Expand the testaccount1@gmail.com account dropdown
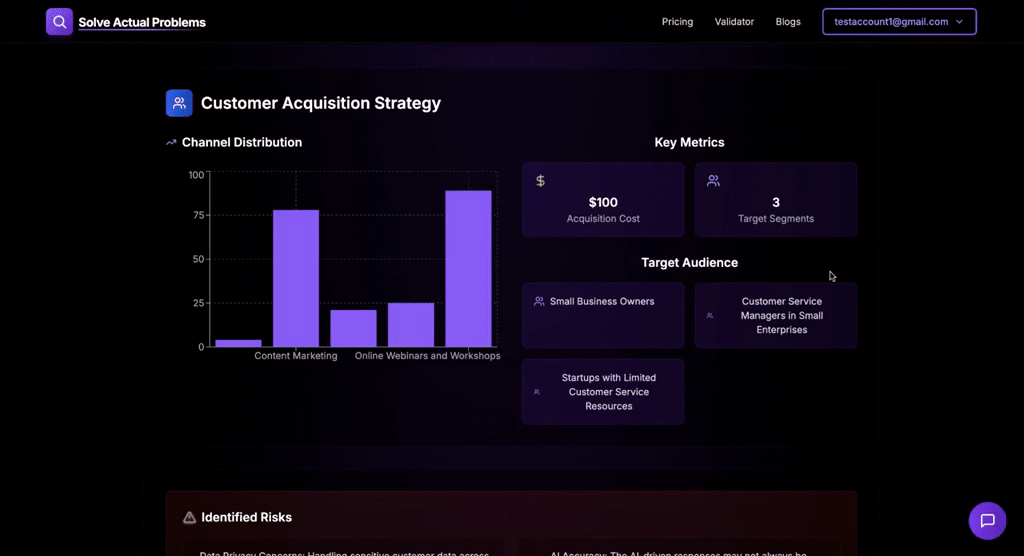This screenshot has height=556, width=1024. tap(899, 22)
